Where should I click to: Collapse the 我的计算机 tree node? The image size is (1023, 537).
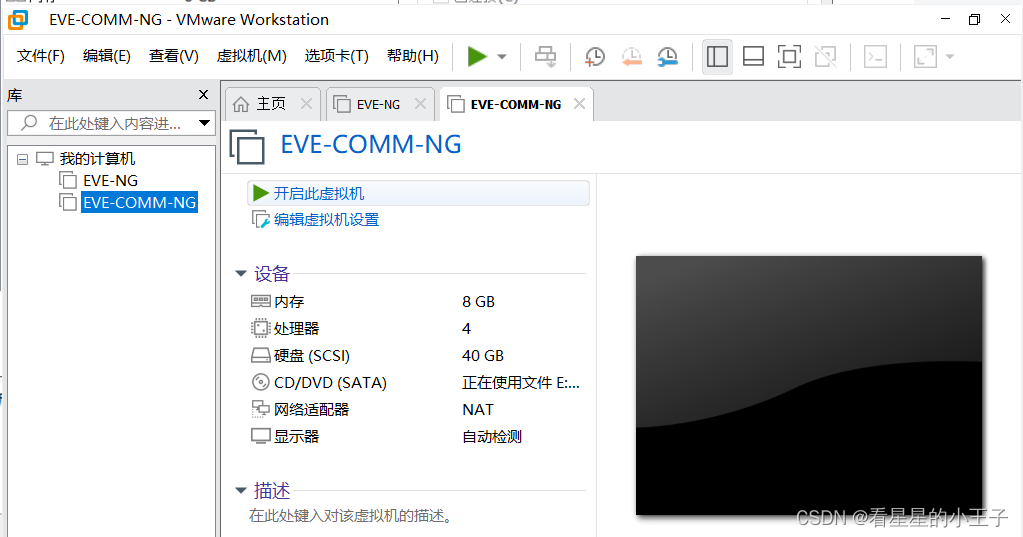23,159
